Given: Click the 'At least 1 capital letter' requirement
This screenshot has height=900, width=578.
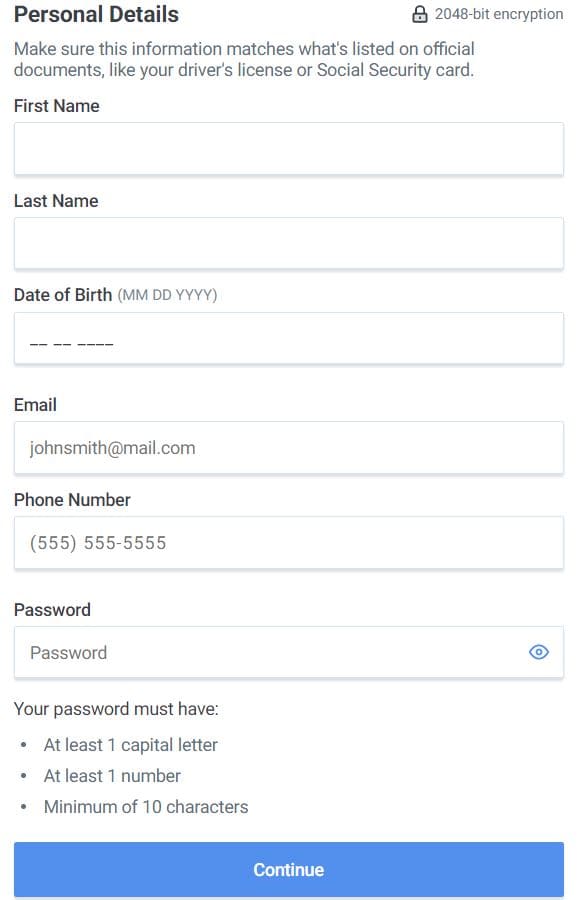Looking at the screenshot, I should [131, 745].
